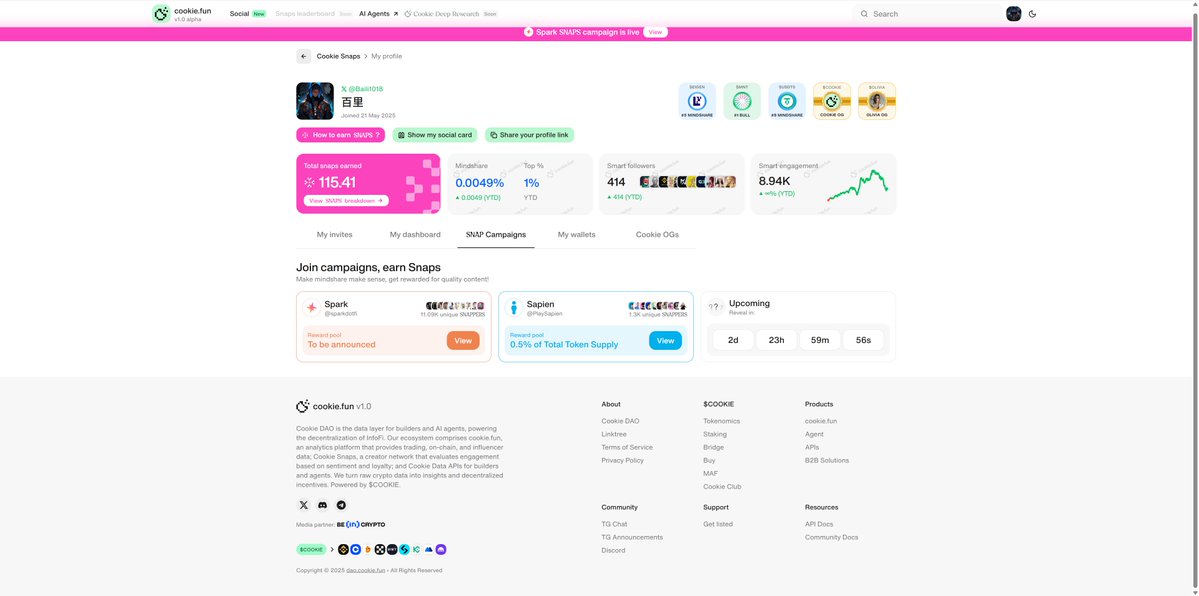Switch to My invites tab
Image resolution: width=1199 pixels, height=596 pixels.
(x=334, y=234)
